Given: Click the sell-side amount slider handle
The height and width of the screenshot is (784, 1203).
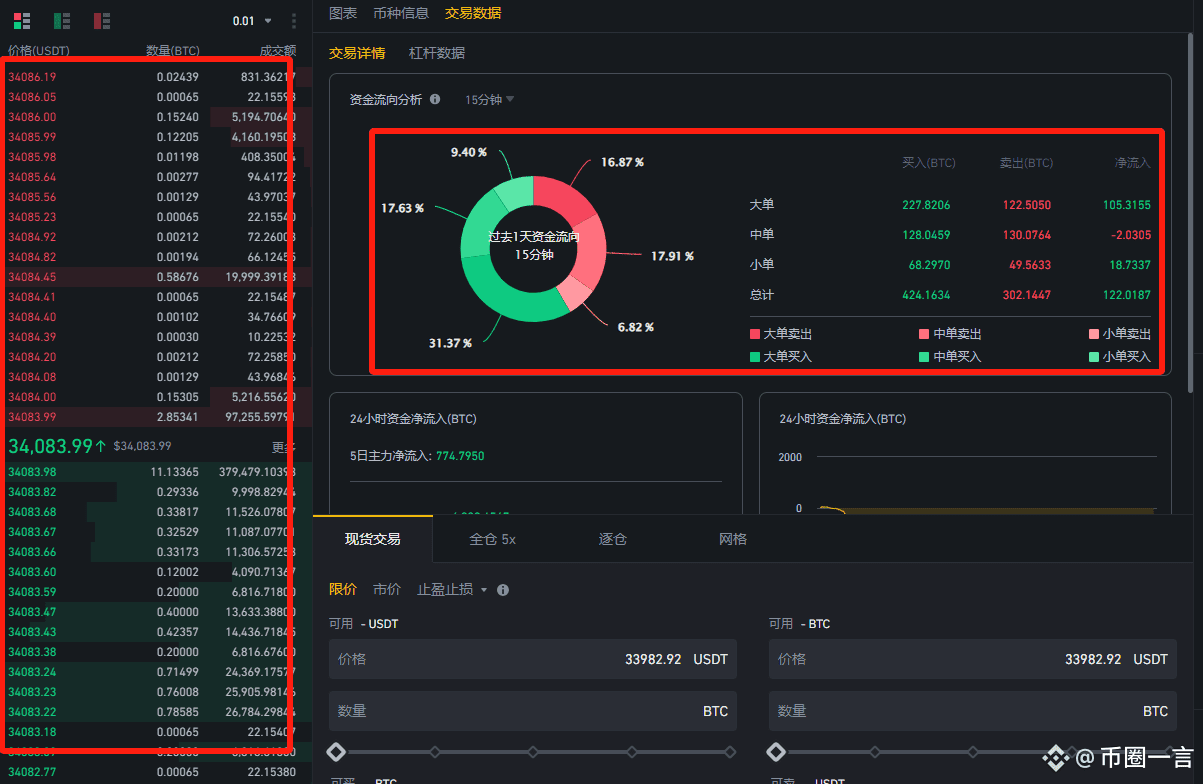Looking at the screenshot, I should [x=777, y=751].
